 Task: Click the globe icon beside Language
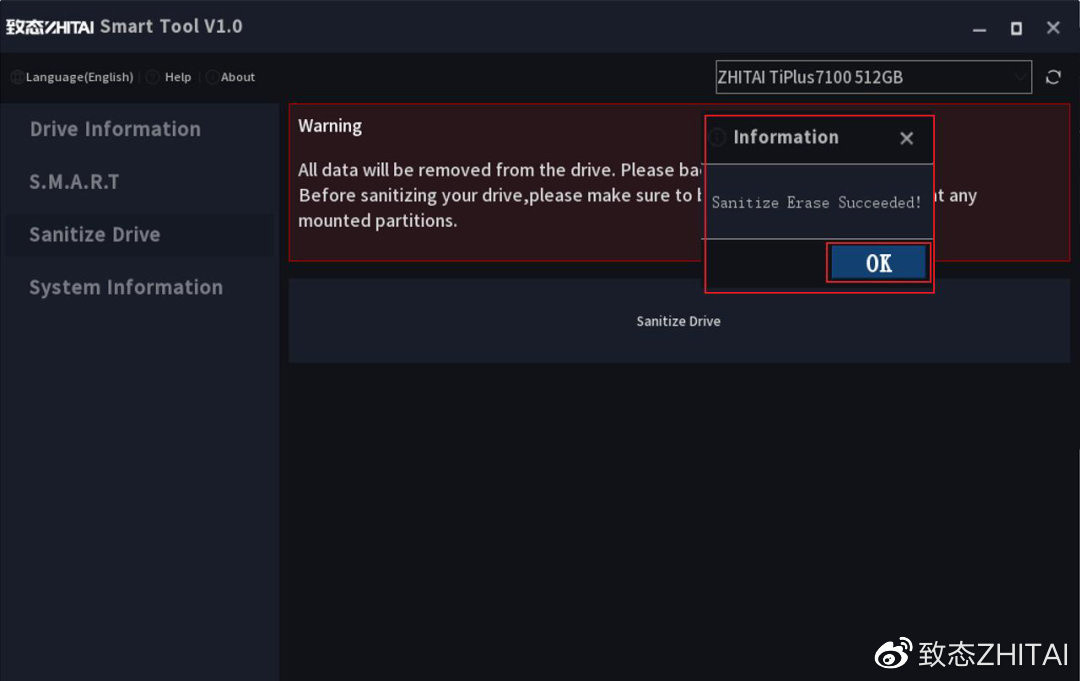click(x=16, y=77)
